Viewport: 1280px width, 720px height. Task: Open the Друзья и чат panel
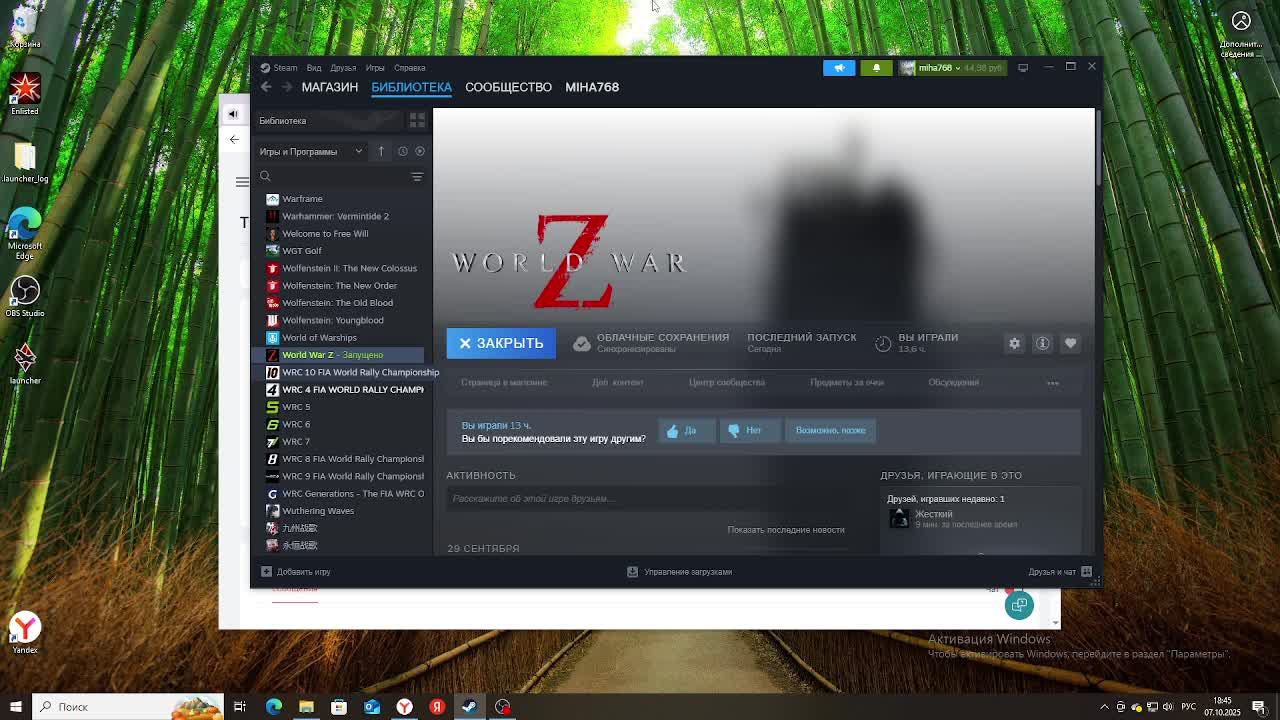[x=1059, y=572]
